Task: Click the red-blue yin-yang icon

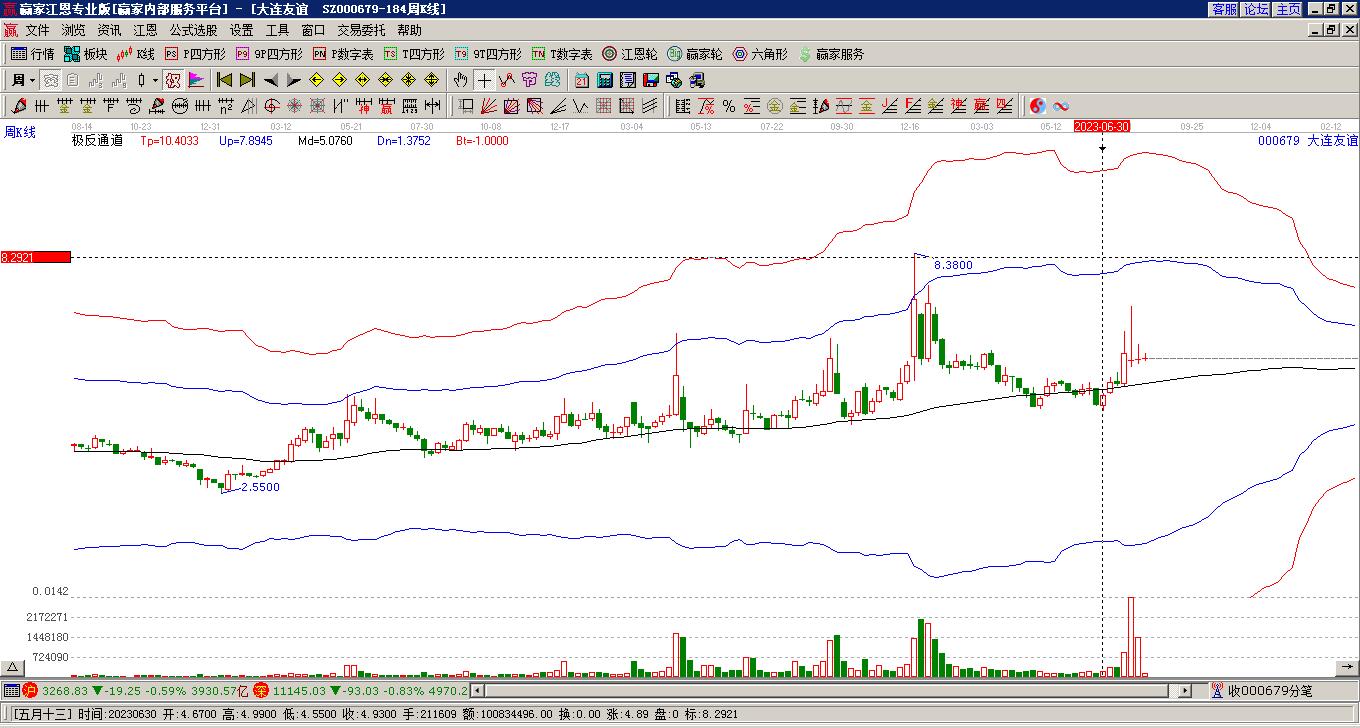Action: pyautogui.click(x=1038, y=106)
